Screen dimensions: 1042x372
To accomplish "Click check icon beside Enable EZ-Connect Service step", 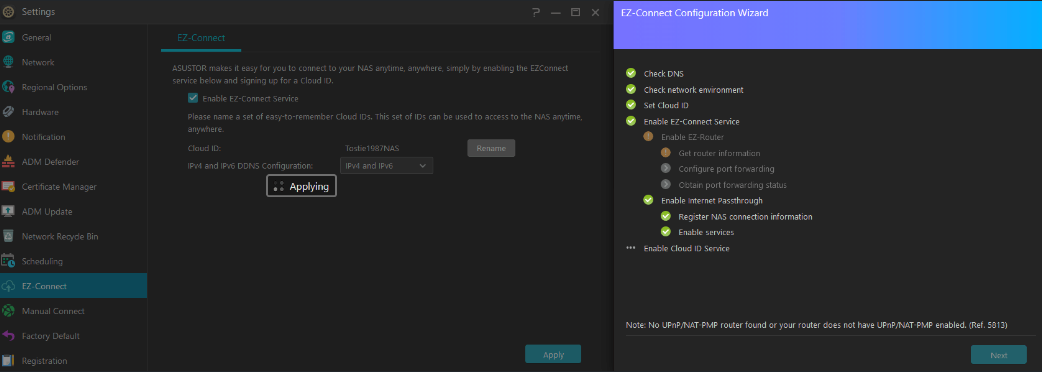I will click(x=631, y=121).
